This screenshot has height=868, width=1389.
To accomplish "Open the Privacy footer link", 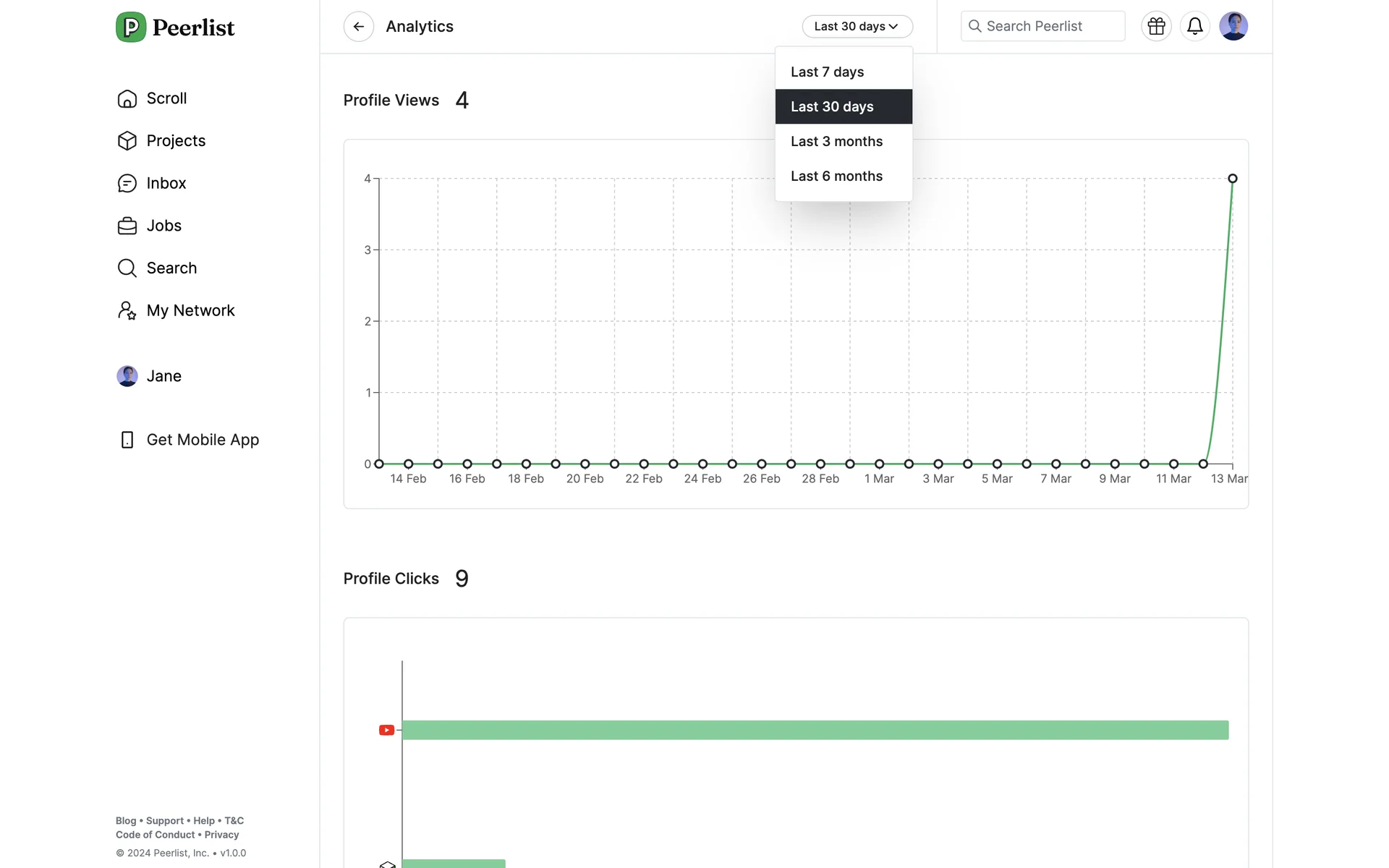I will tap(221, 835).
